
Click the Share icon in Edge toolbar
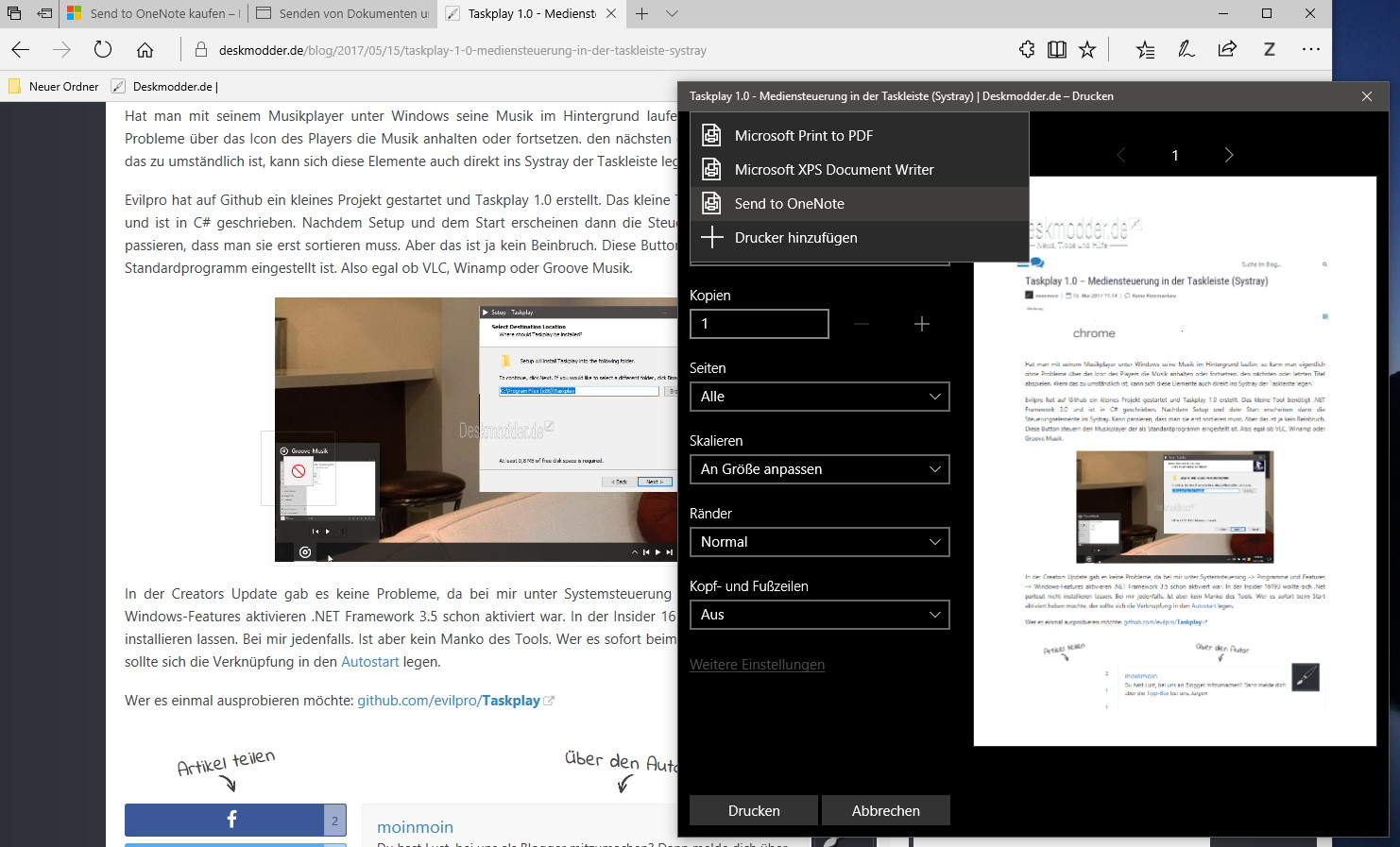pyautogui.click(x=1227, y=50)
